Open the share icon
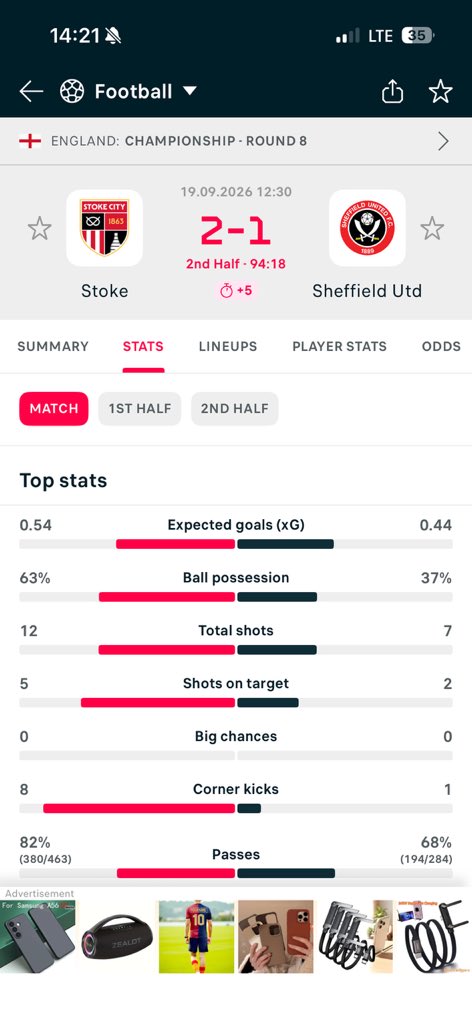Viewport: 472px width, 1024px height. click(x=392, y=91)
